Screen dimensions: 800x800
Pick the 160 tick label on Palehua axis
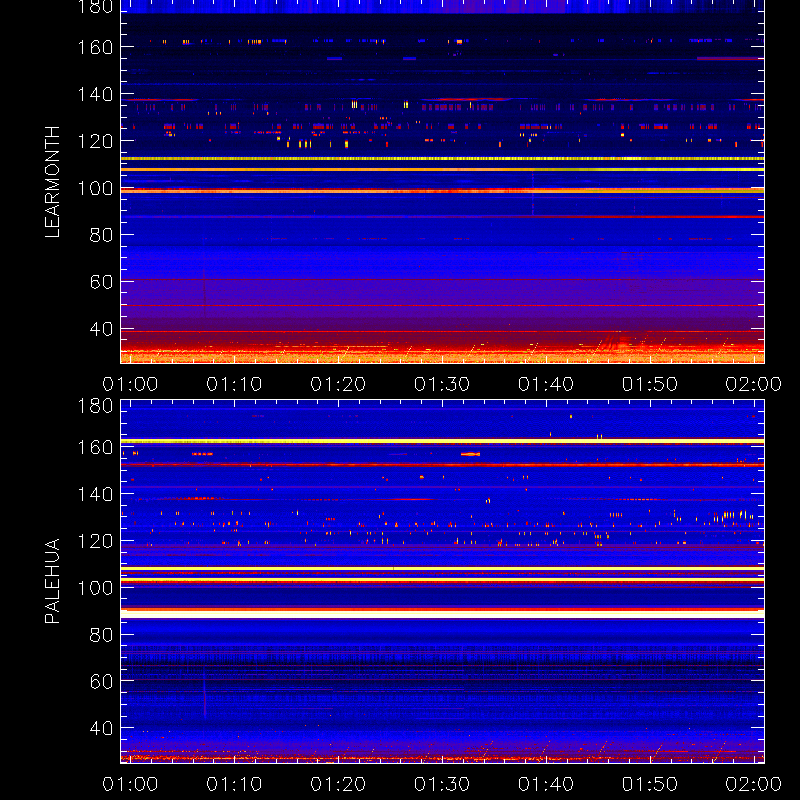(x=95, y=447)
